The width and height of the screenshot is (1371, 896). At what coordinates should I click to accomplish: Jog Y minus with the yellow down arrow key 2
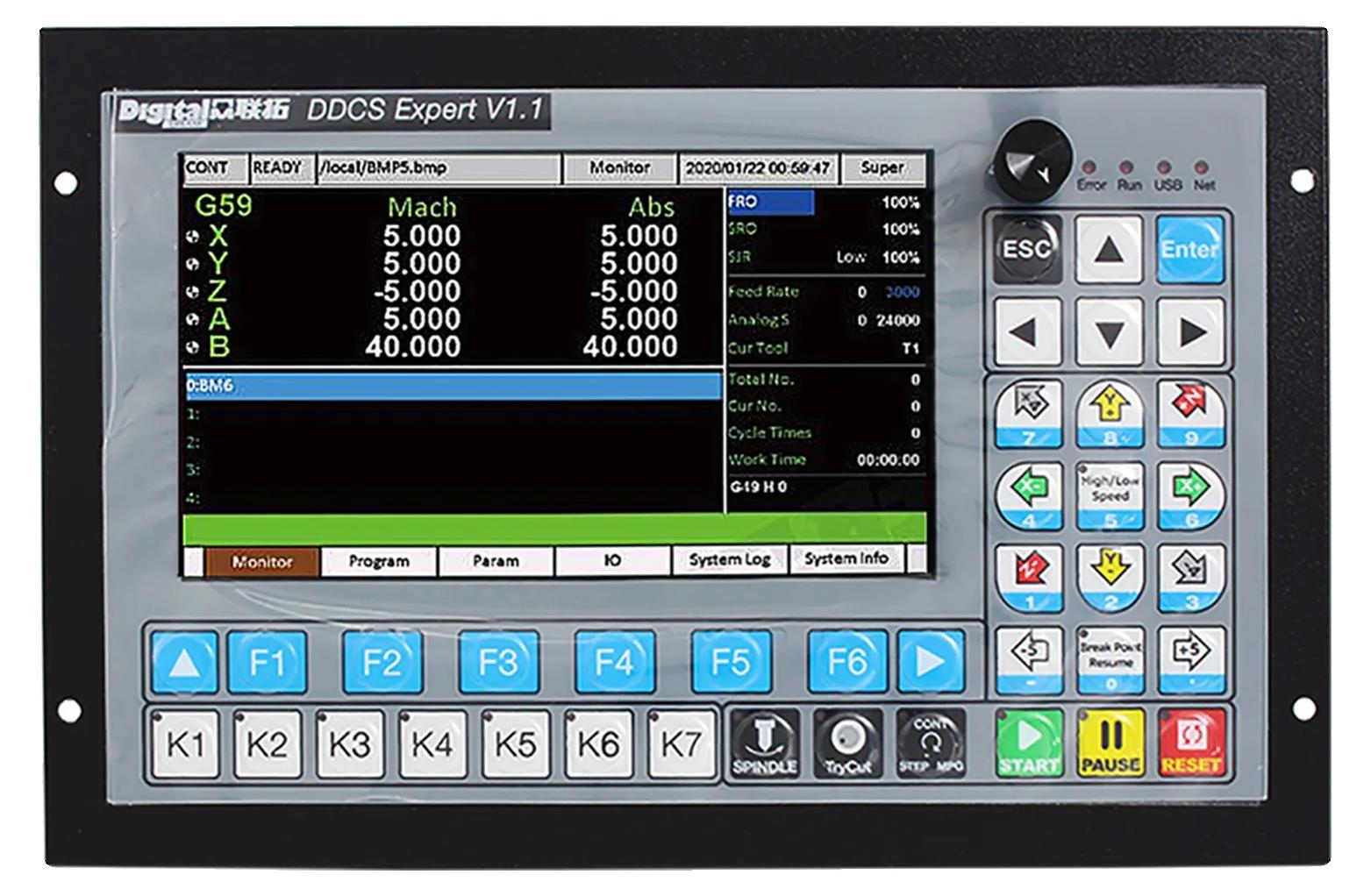pos(1110,578)
